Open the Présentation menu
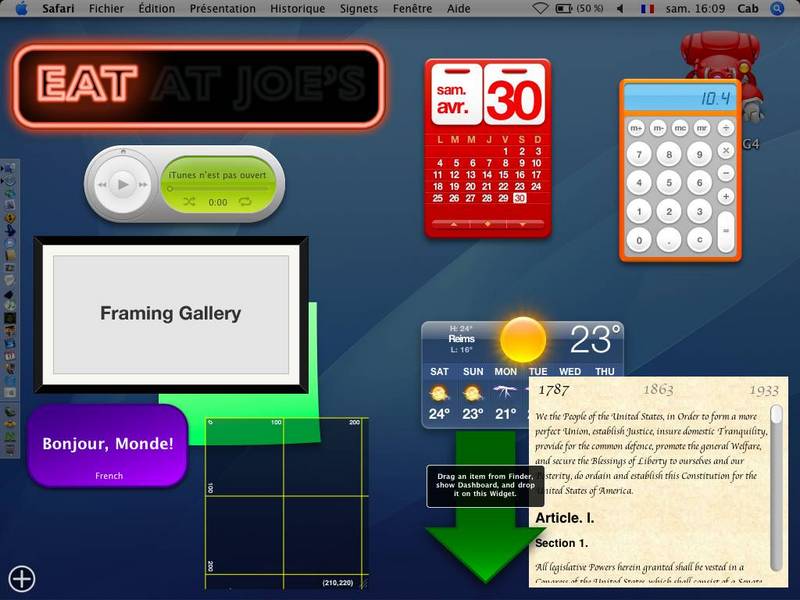This screenshot has width=800, height=600. [x=222, y=9]
